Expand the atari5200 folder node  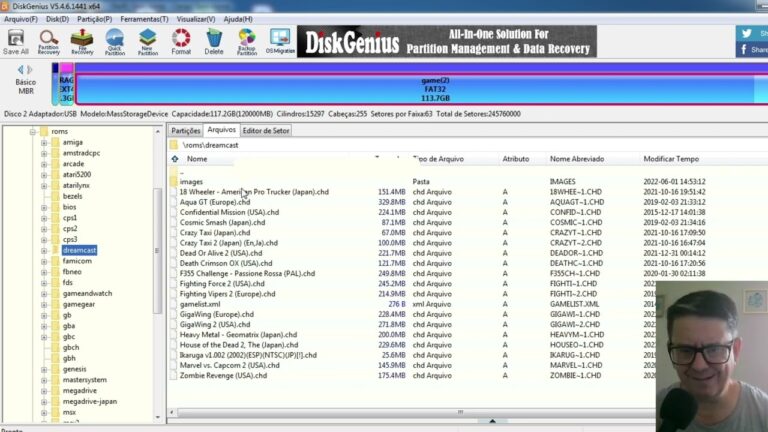click(x=44, y=175)
